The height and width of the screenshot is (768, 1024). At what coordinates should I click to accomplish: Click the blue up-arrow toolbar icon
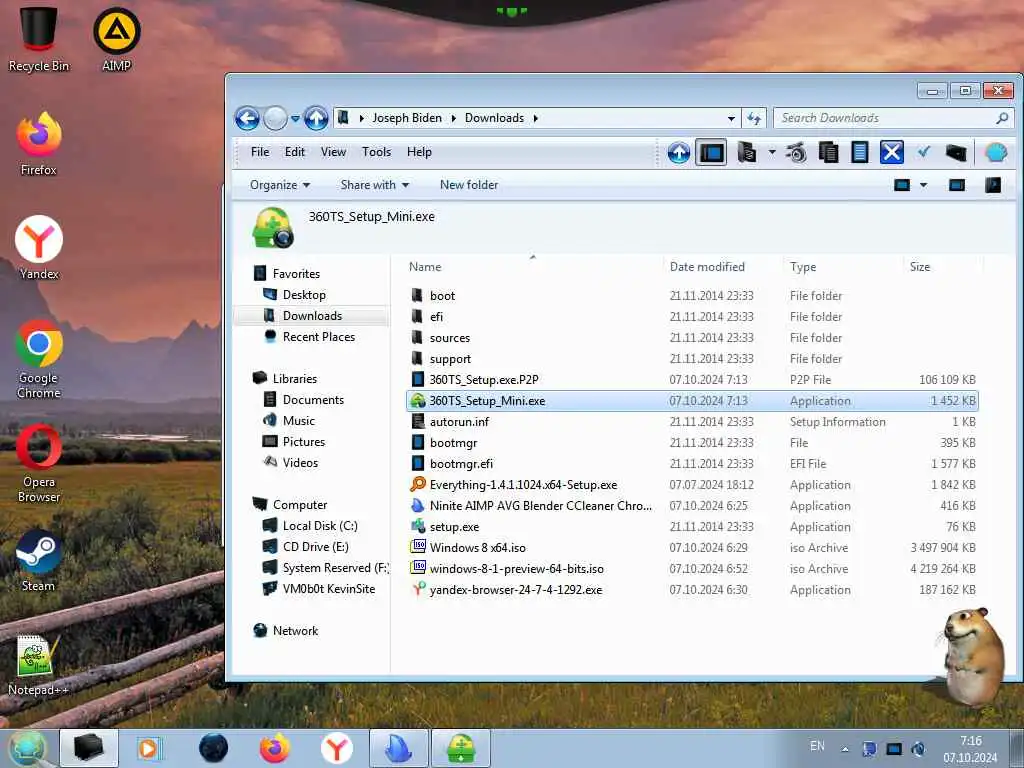[679, 153]
